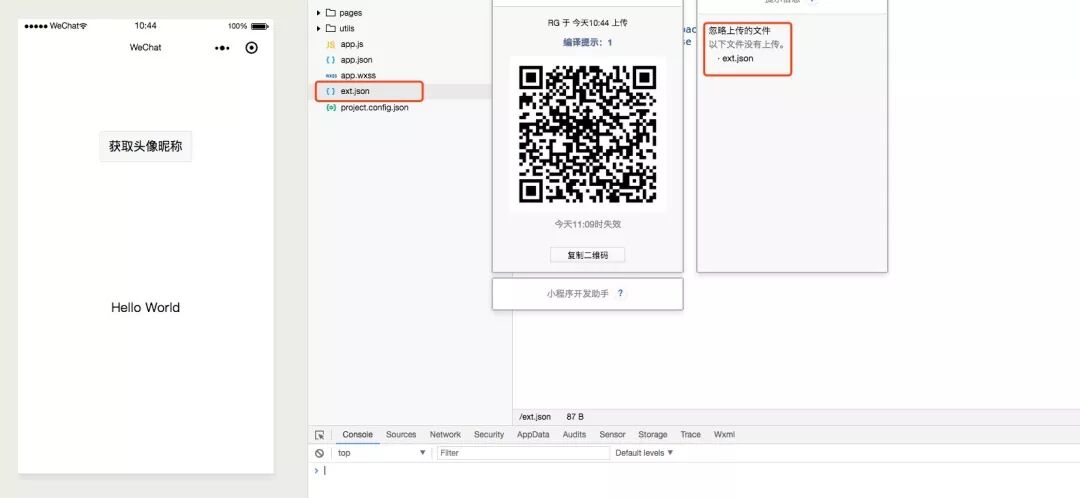Image resolution: width=1080 pixels, height=498 pixels.
Task: Click ext.json in the ignored files list
Action: coord(737,59)
